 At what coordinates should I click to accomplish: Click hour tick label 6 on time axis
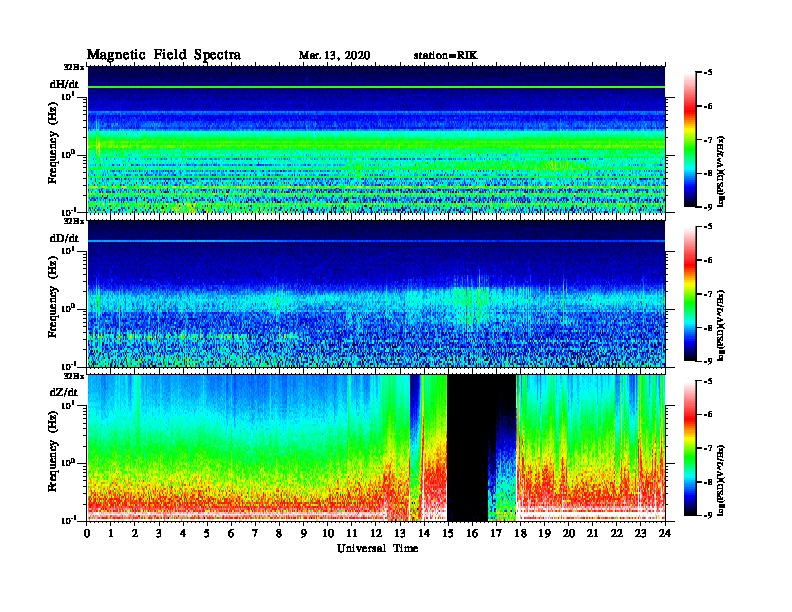(231, 534)
